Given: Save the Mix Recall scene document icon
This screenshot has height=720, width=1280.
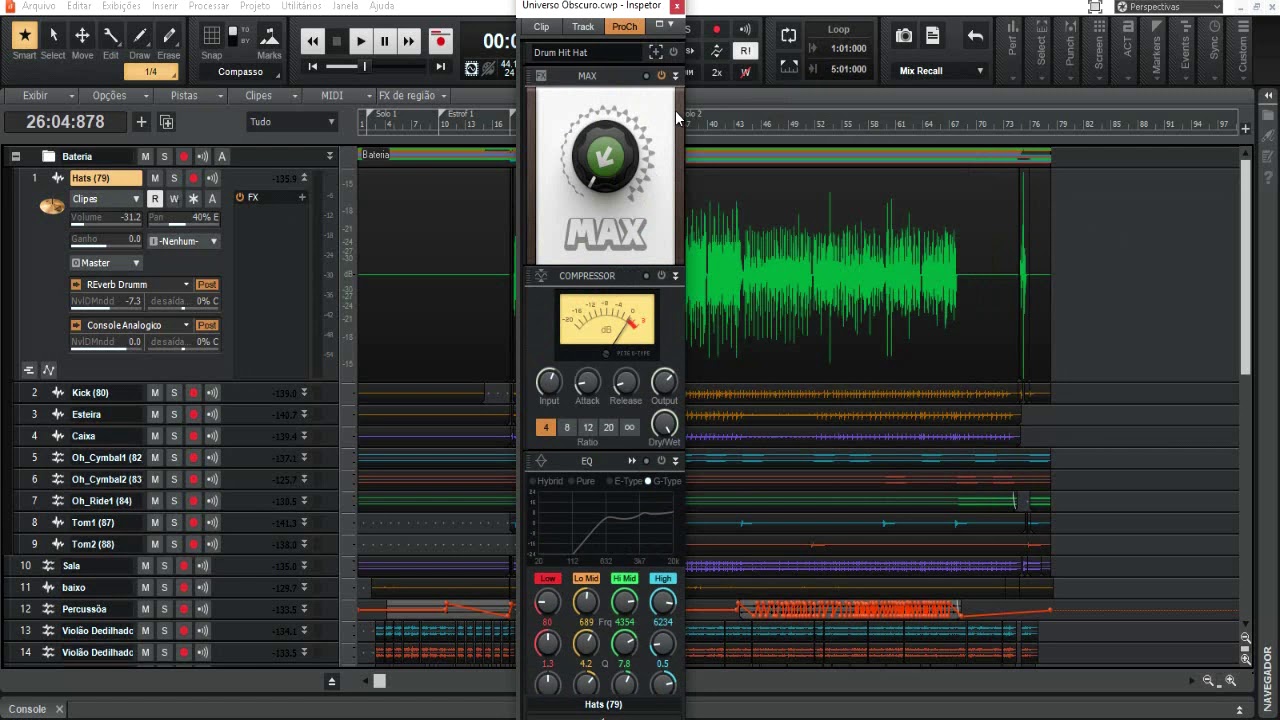Looking at the screenshot, I should click(932, 36).
